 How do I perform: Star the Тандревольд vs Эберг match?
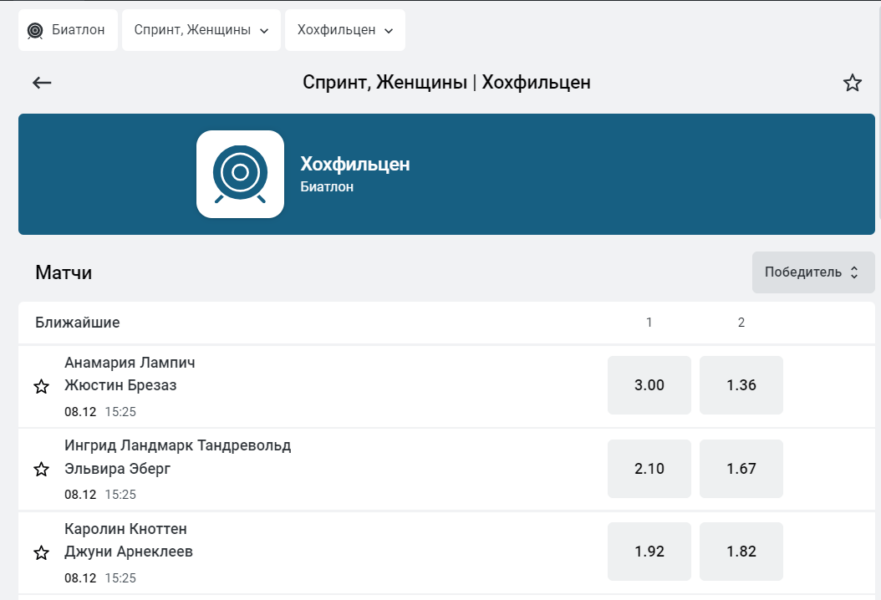(x=41, y=469)
